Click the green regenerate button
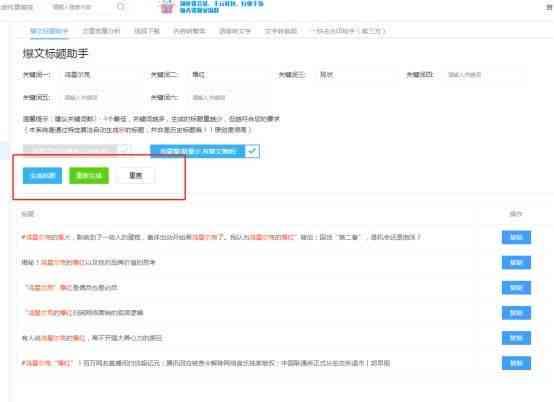Viewport: 554px width, 402px height. pyautogui.click(x=89, y=176)
